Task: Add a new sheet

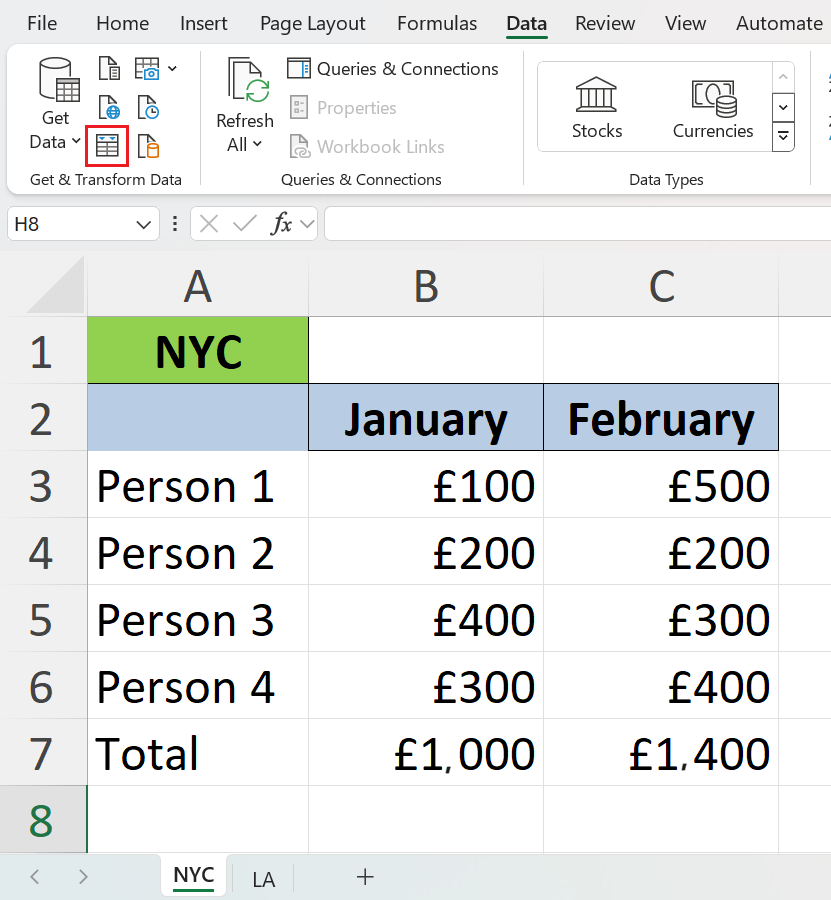Action: click(365, 877)
